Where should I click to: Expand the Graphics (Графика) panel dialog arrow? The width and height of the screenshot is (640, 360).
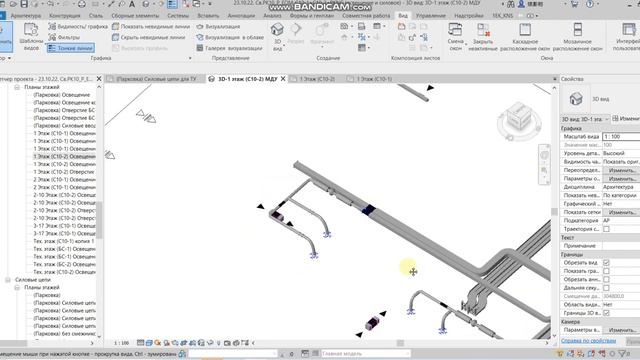[x=190, y=58]
